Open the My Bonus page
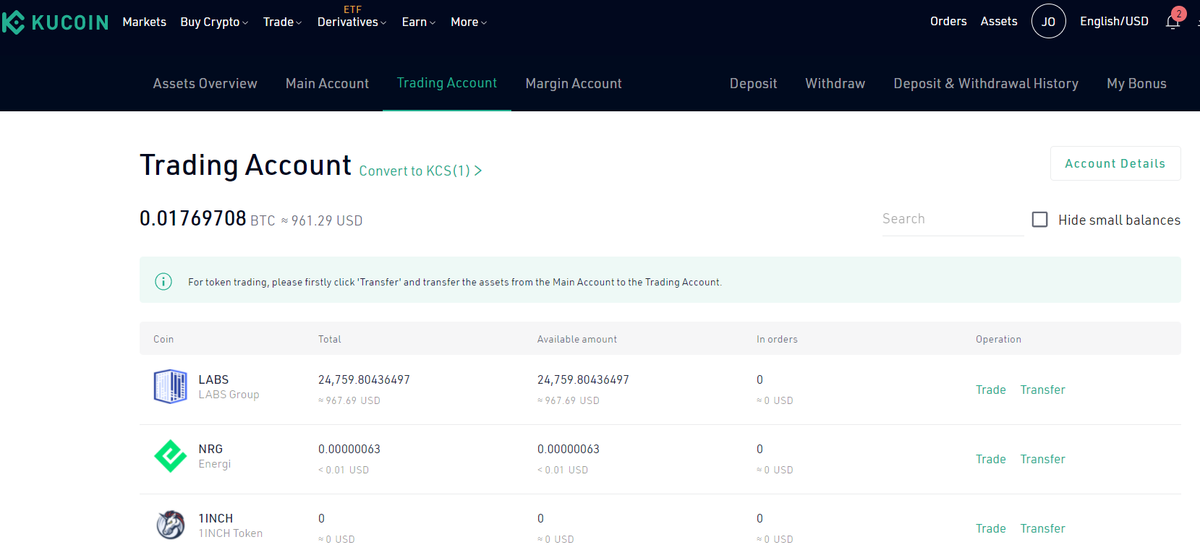Viewport: 1200px width, 550px height. [x=1137, y=84]
